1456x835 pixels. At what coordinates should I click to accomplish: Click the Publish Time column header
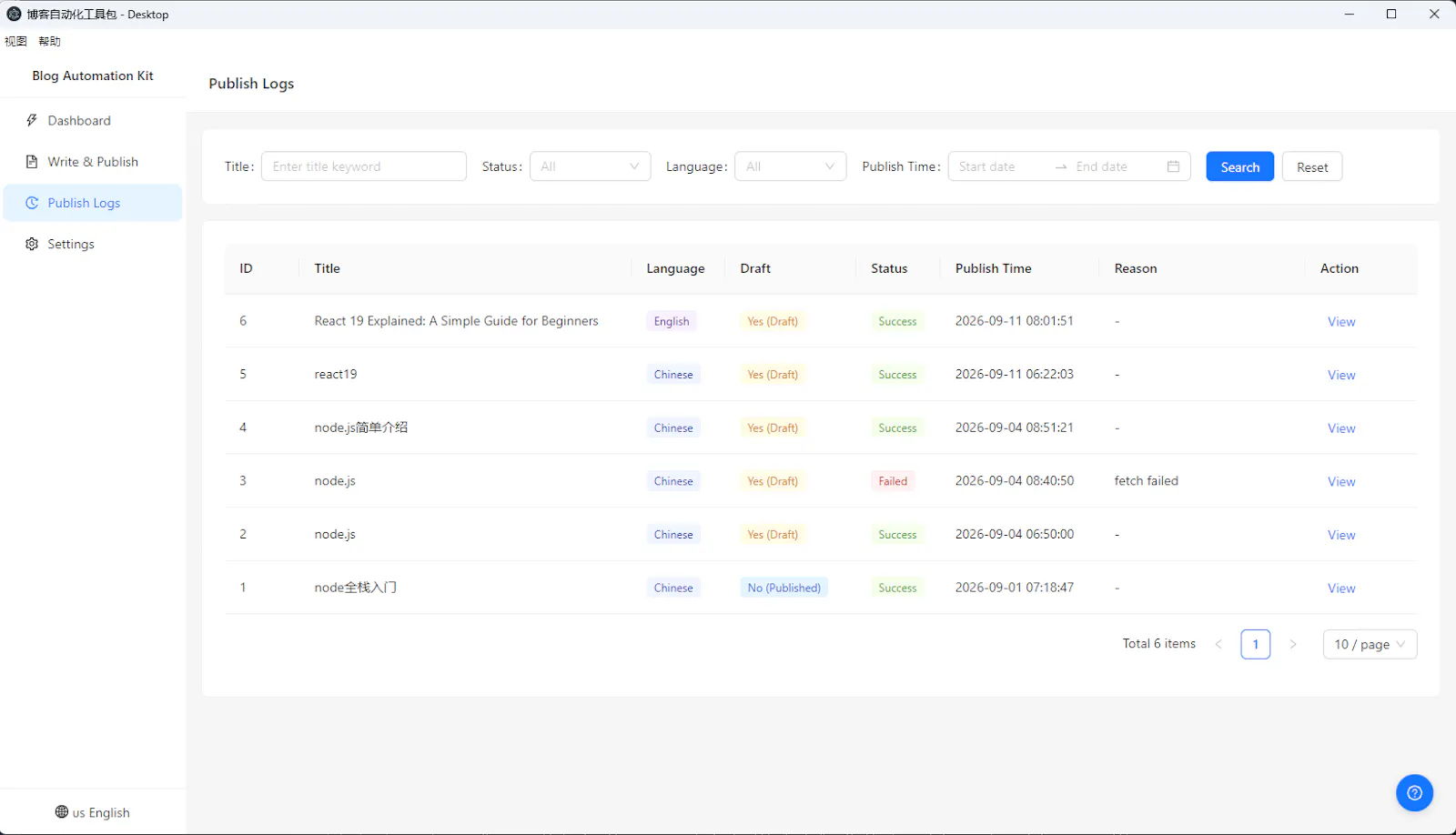tap(993, 268)
